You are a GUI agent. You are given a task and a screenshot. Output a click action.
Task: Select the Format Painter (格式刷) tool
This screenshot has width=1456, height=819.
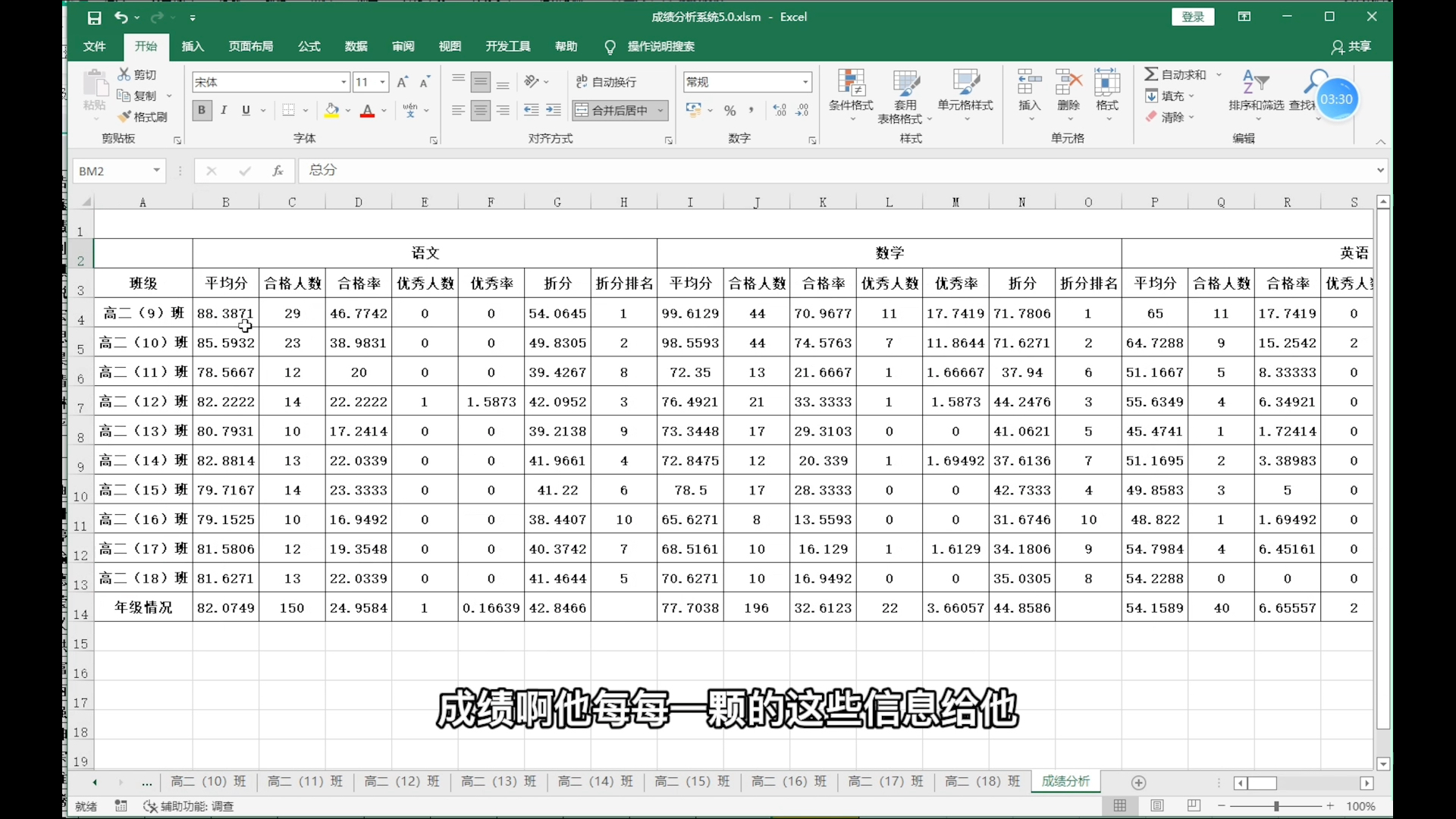(x=143, y=116)
